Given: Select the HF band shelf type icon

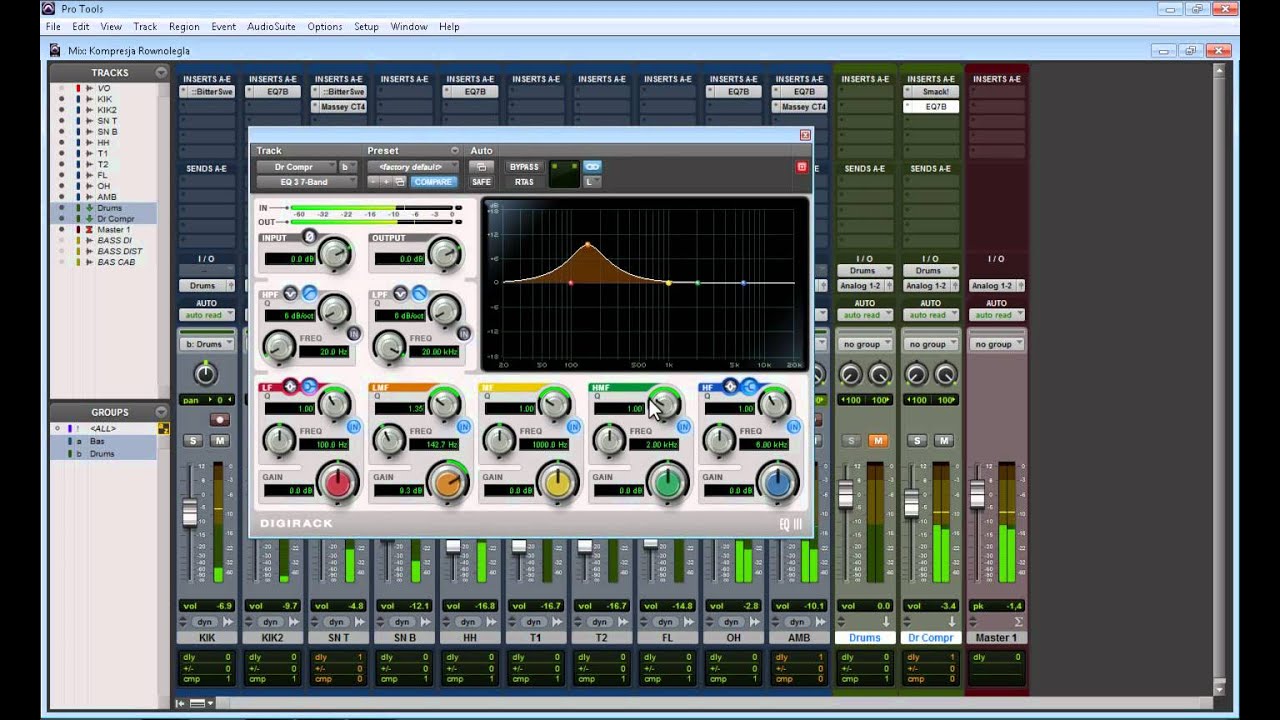Looking at the screenshot, I should tap(748, 386).
